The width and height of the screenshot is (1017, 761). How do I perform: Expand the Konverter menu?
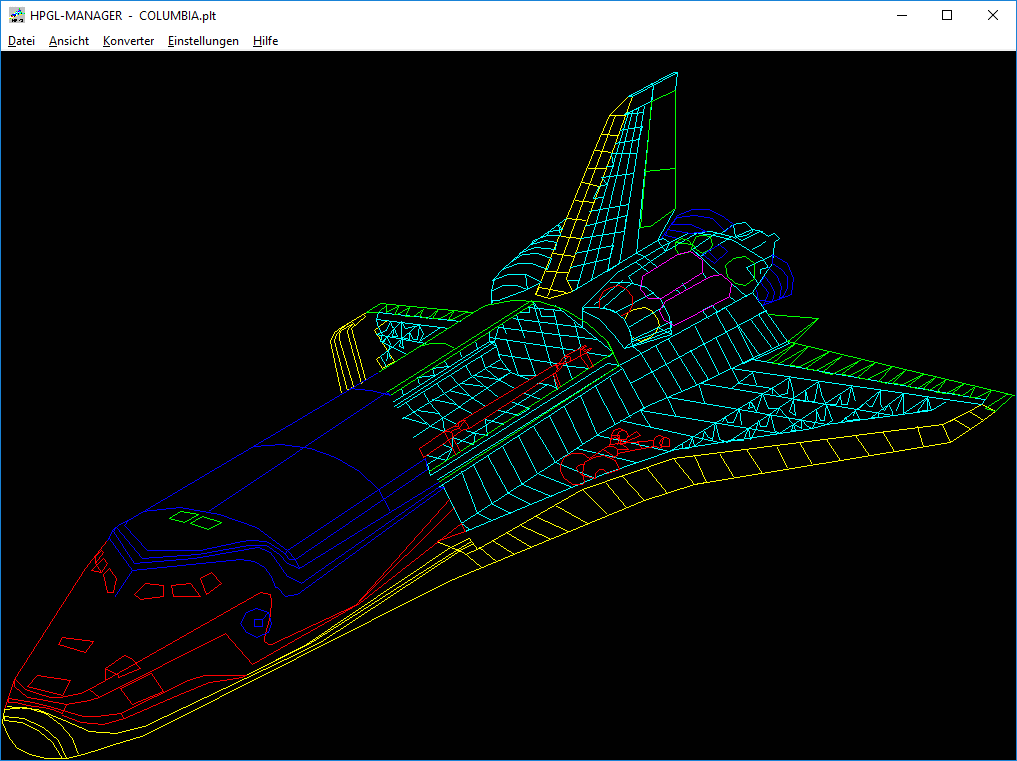(x=128, y=41)
